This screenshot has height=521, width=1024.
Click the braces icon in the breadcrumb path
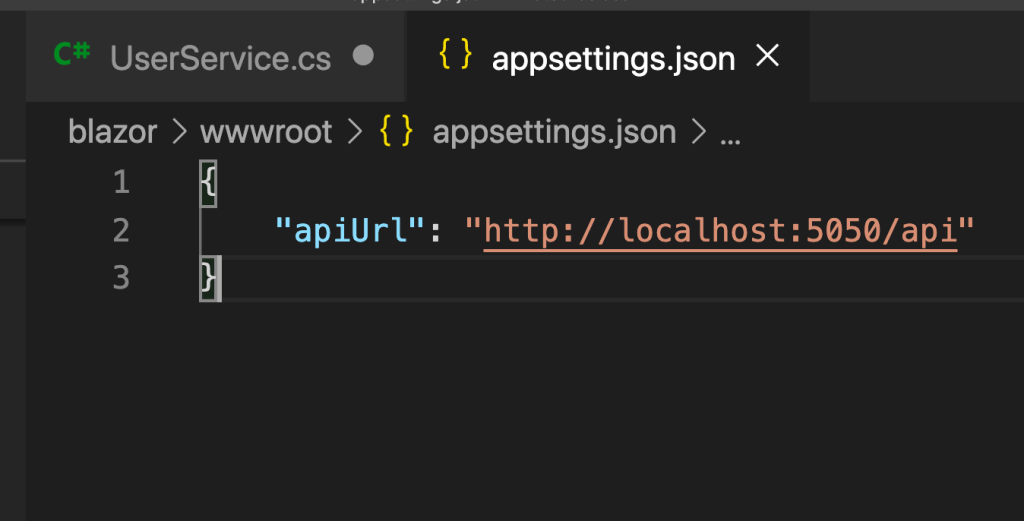[395, 131]
